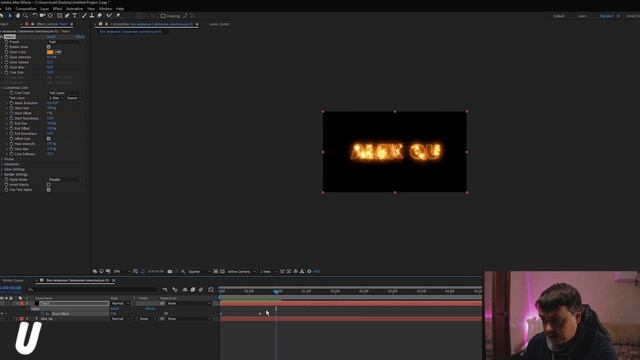Image resolution: width=640 pixels, height=360 pixels.
Task: Switch to the Standard workspace
Action: 606,16
